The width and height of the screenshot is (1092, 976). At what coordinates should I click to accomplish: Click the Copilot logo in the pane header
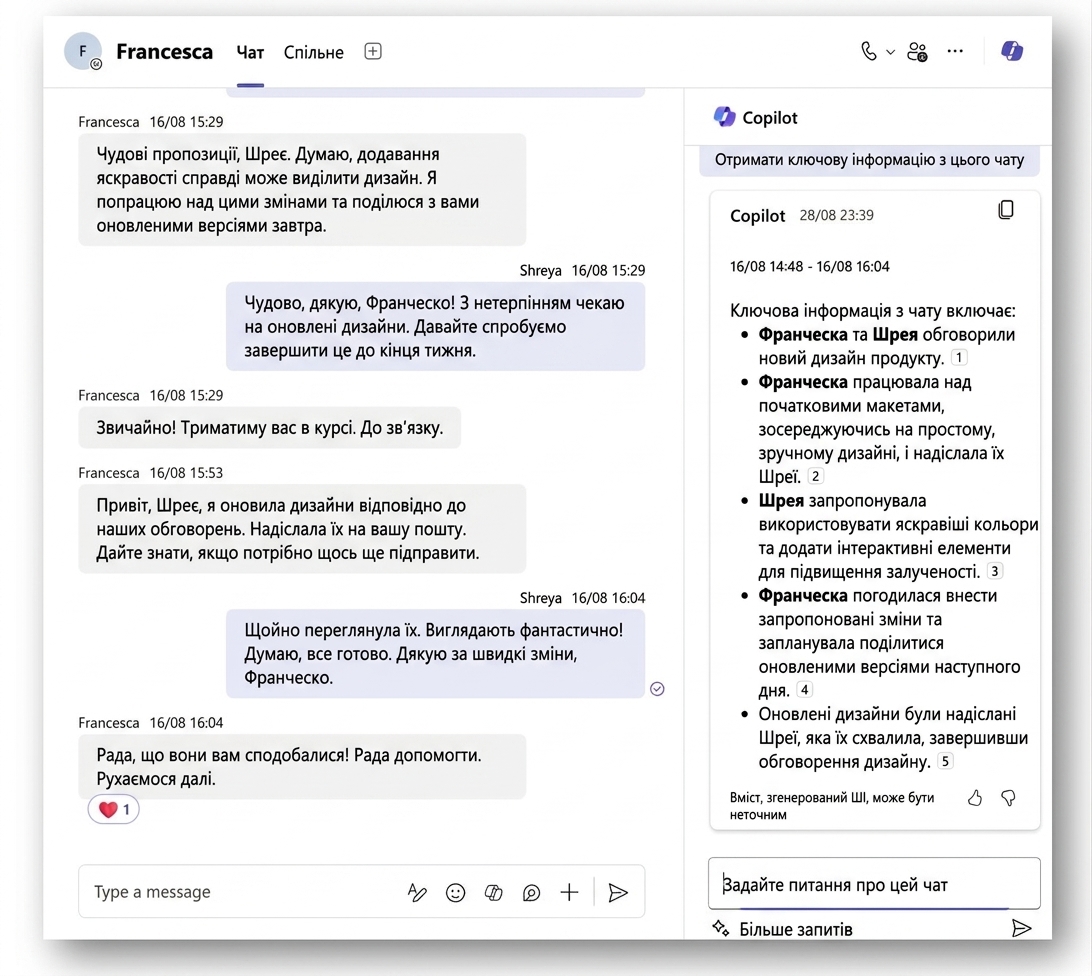pos(724,117)
